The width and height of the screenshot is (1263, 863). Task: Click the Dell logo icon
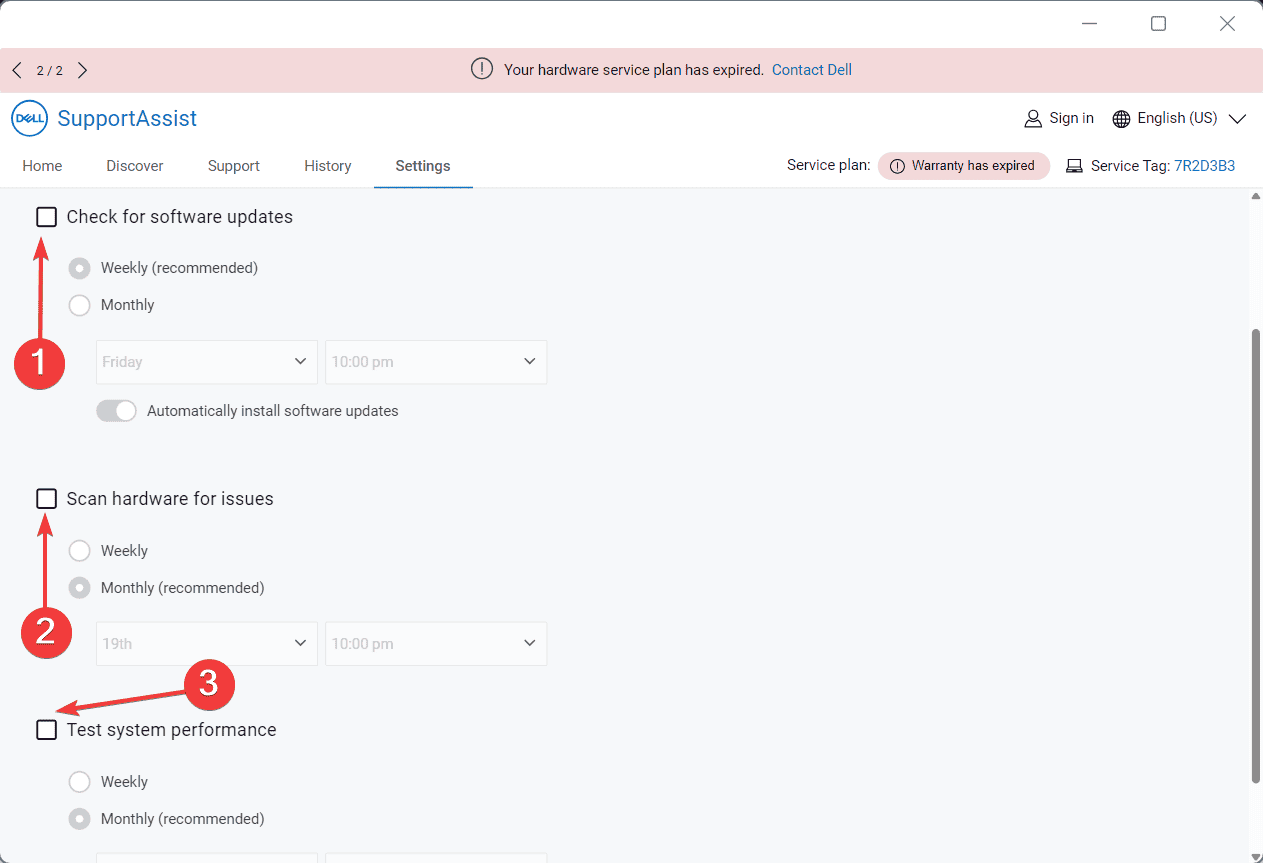[x=29, y=118]
